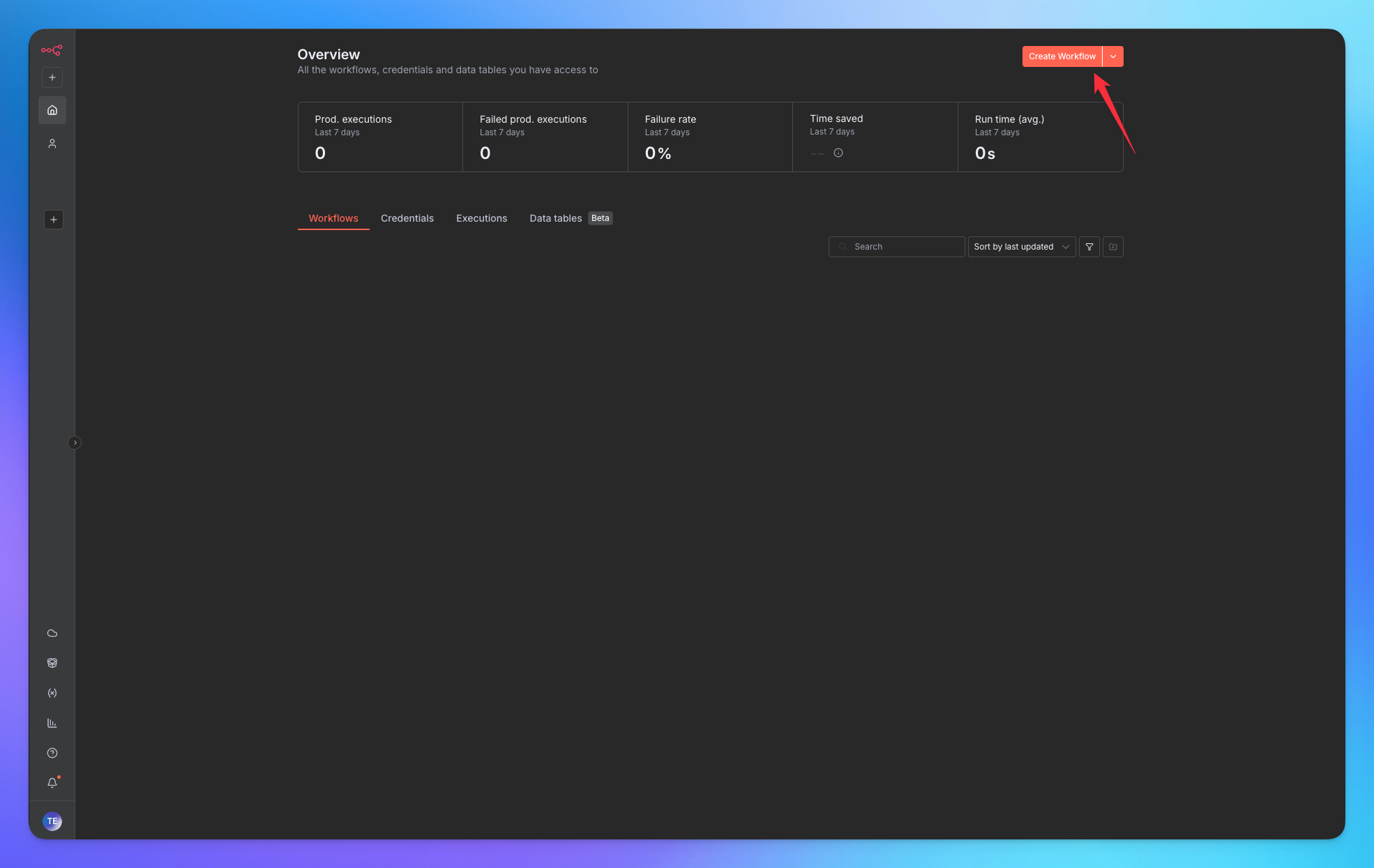Open the insights bar chart icon
Screen dimensions: 1374x868
(x=52, y=723)
